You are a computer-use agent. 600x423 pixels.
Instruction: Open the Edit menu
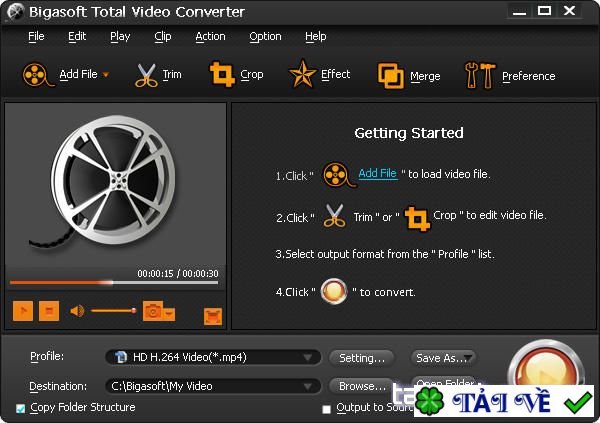click(x=77, y=36)
